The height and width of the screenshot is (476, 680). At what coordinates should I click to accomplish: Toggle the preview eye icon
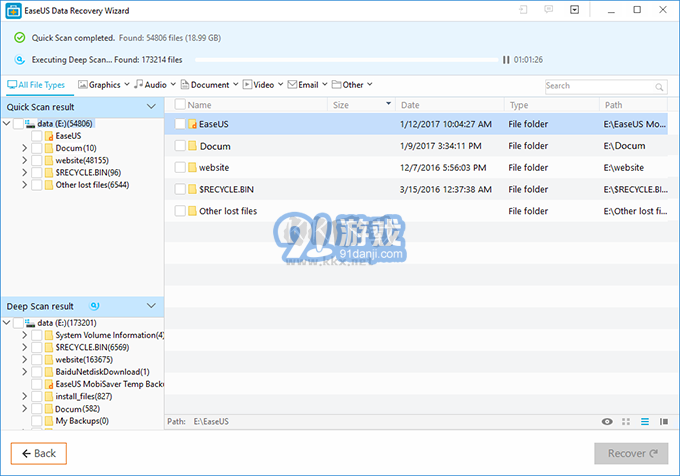coord(607,421)
